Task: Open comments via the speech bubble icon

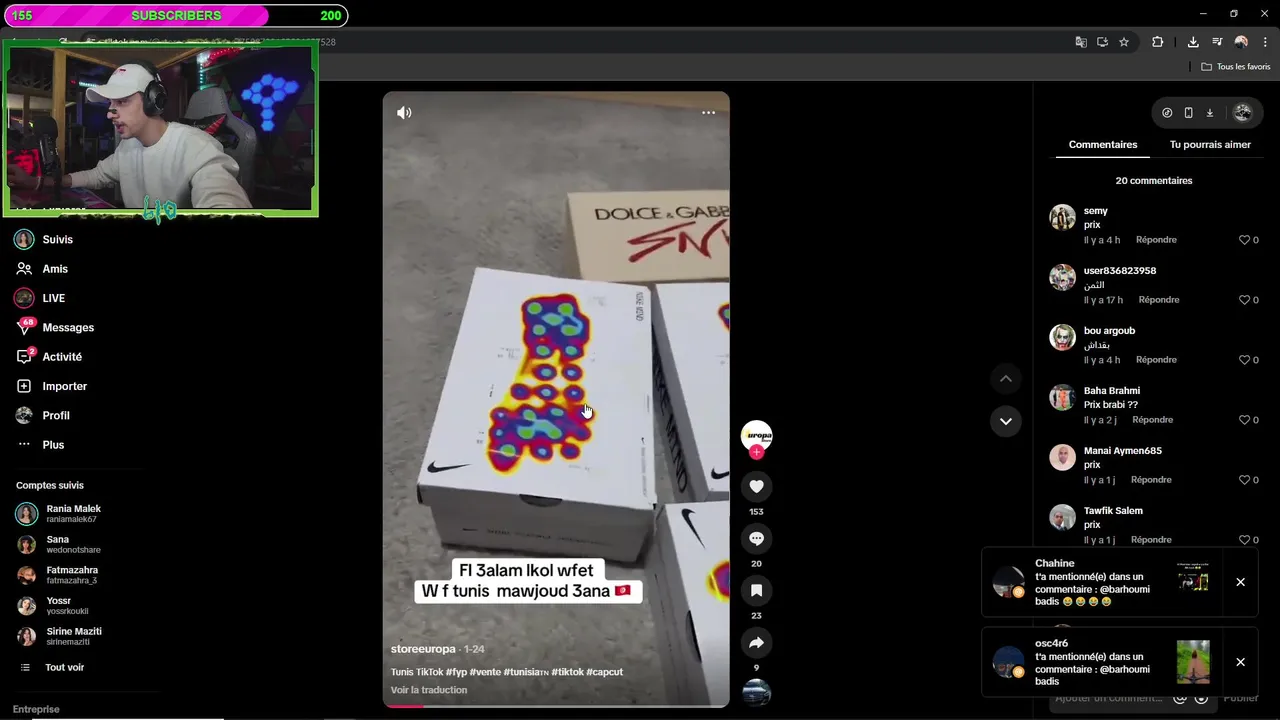Action: pyautogui.click(x=756, y=539)
